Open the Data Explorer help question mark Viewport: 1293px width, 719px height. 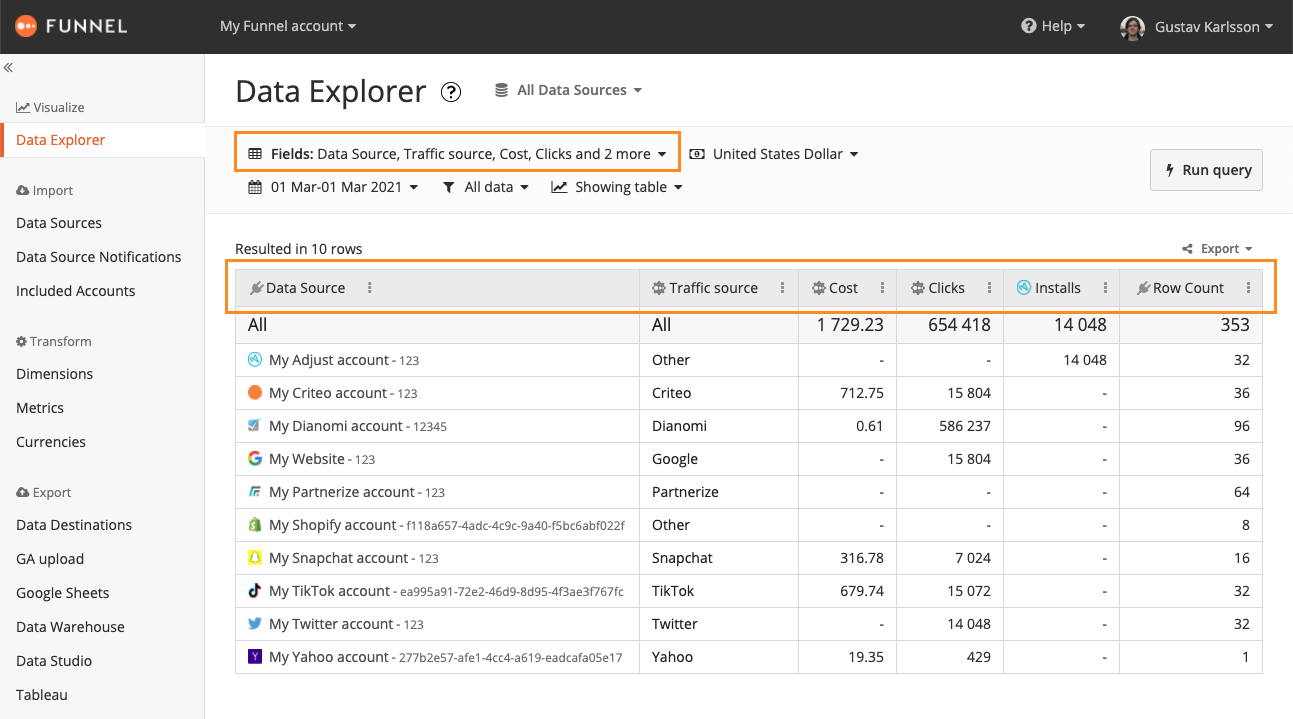tap(451, 92)
